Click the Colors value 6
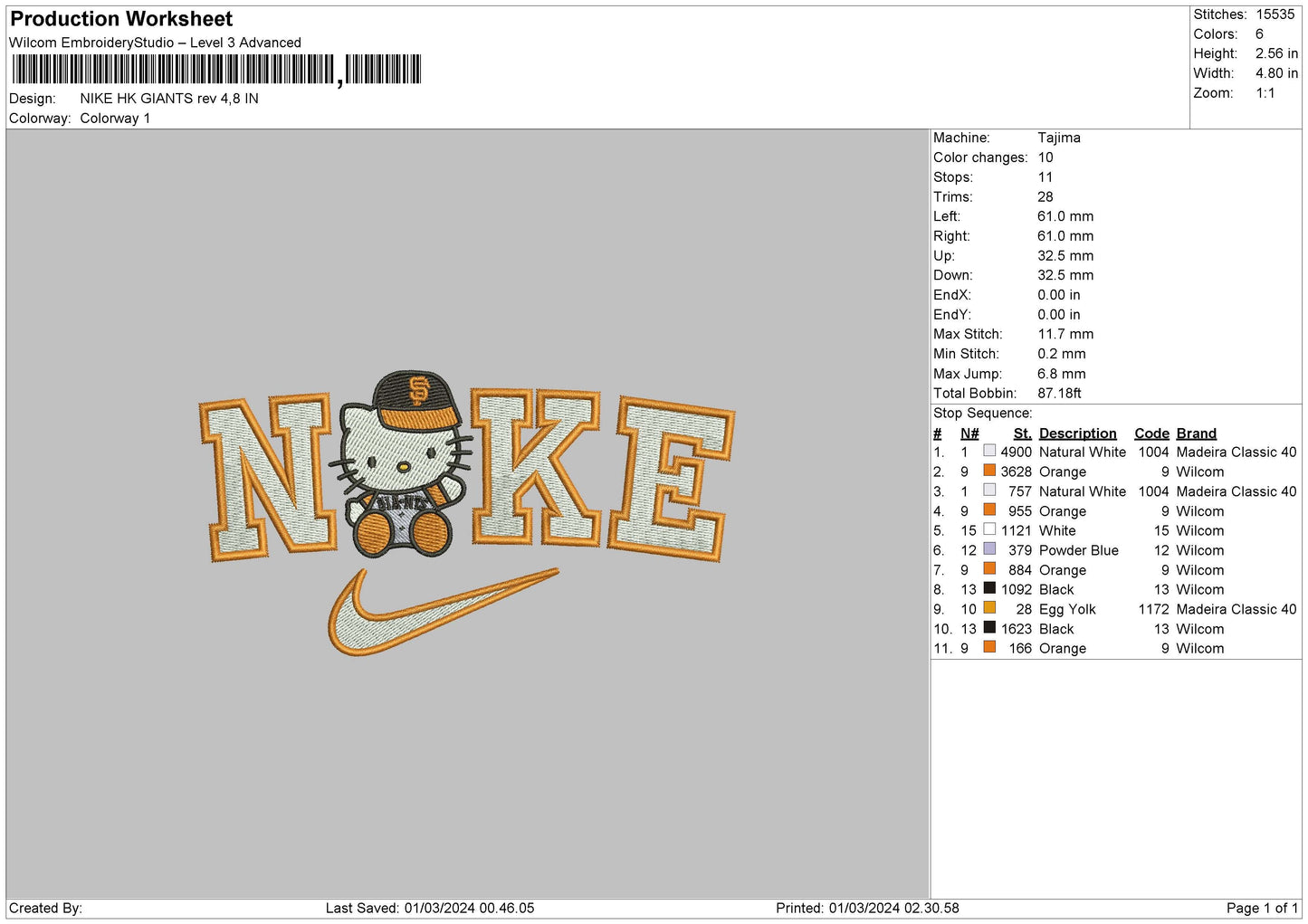The width and height of the screenshot is (1308, 924). point(1259,34)
